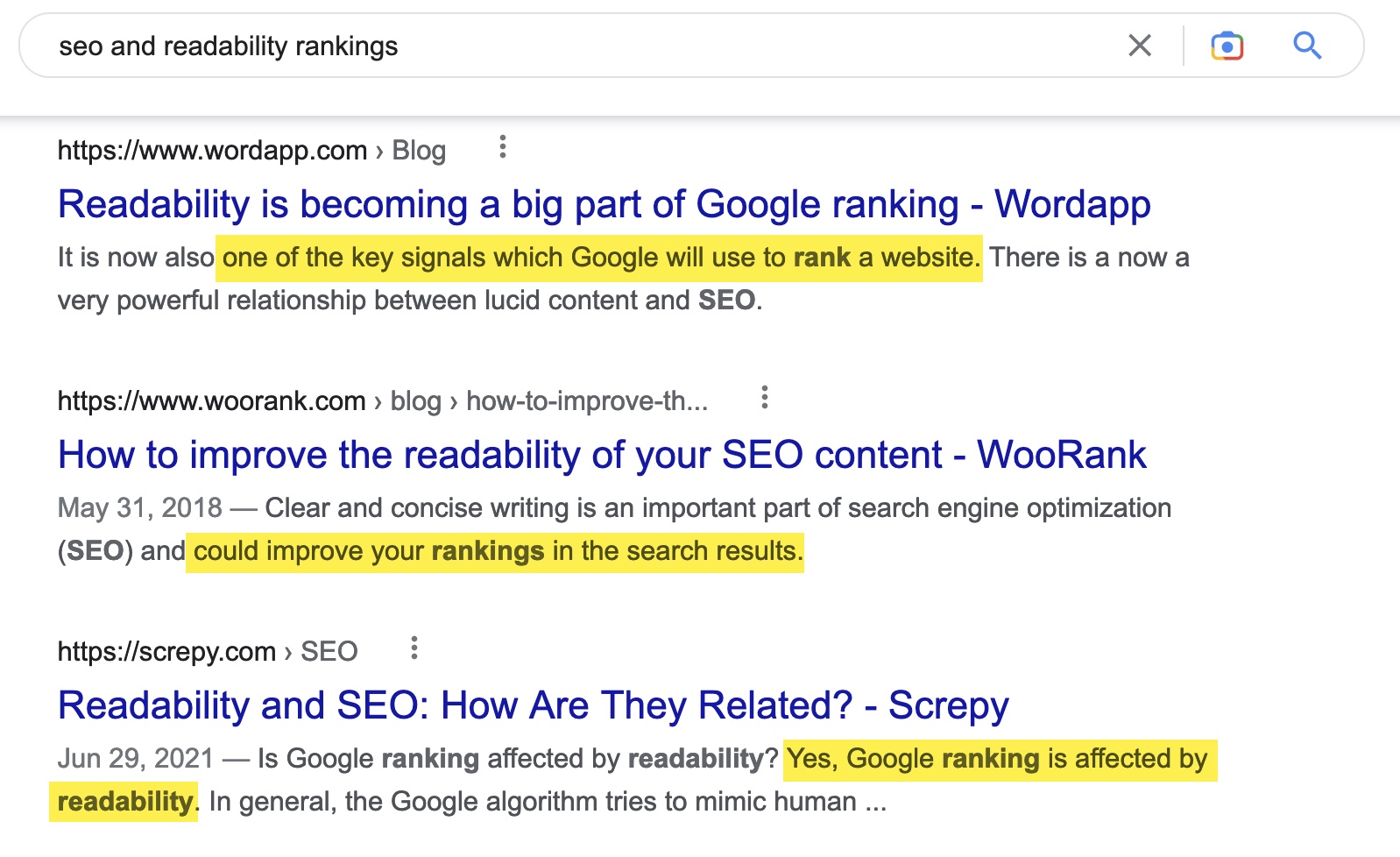This screenshot has height=857, width=1400.
Task: Click the "Blog" breadcrumb of Wordapp result
Action: (x=419, y=151)
